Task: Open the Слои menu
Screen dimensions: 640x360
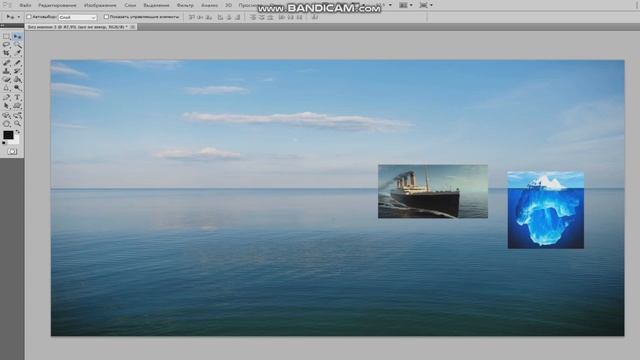Action: point(130,5)
